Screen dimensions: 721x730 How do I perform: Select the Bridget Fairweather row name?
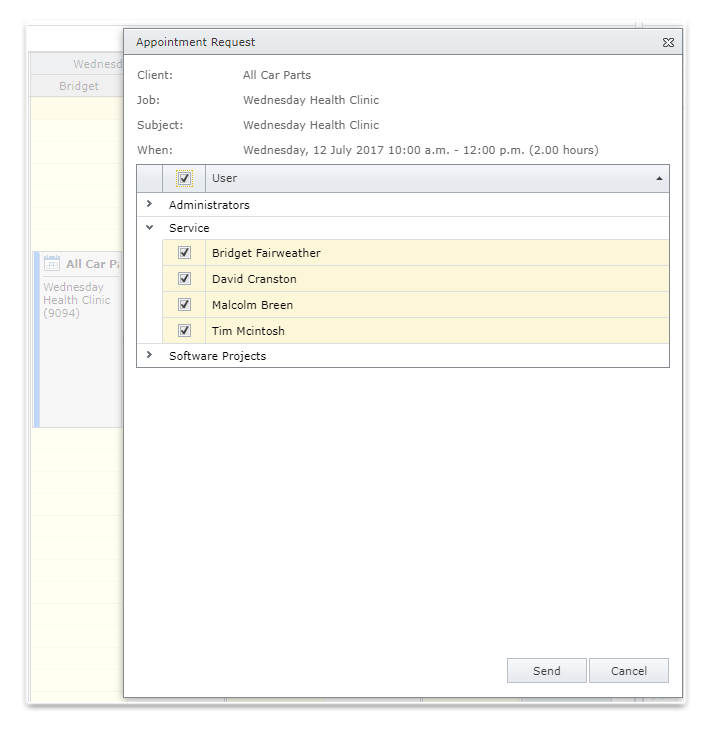click(266, 253)
